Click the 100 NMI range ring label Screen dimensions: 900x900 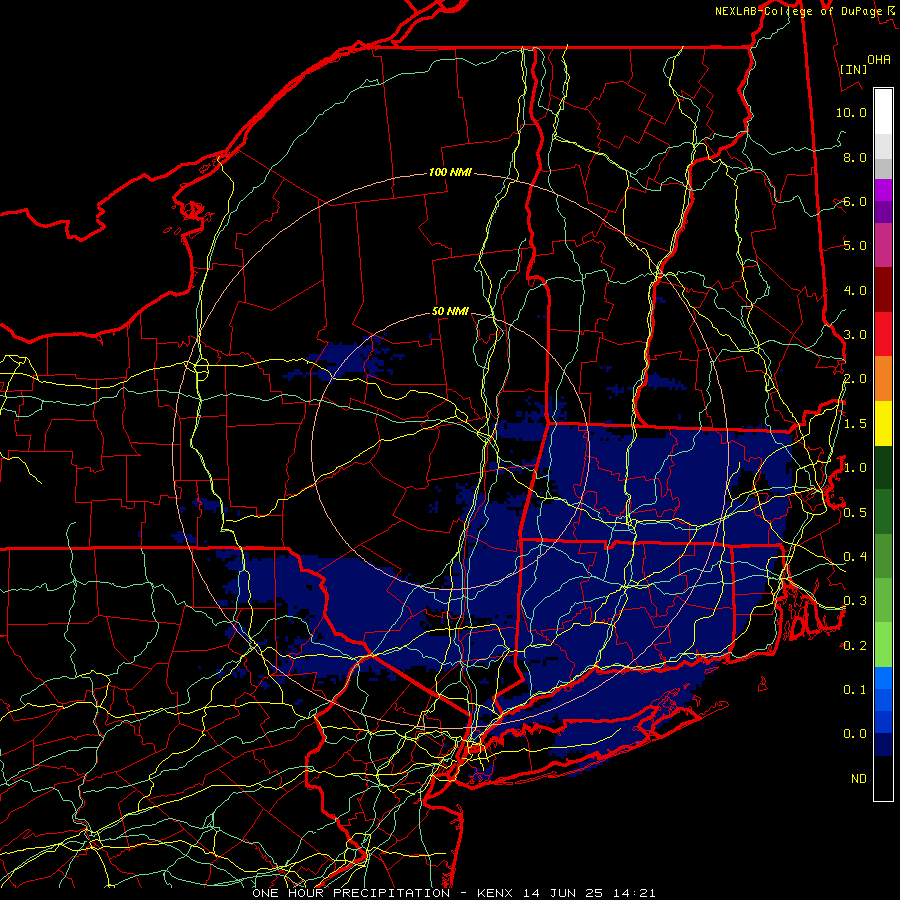pyautogui.click(x=450, y=172)
